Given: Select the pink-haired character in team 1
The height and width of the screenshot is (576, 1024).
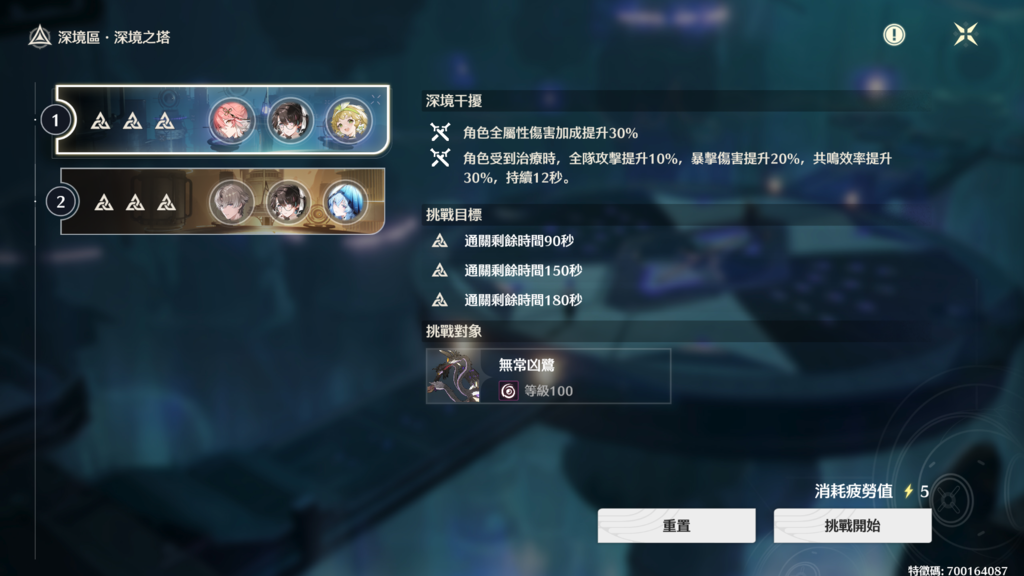Looking at the screenshot, I should coord(231,121).
